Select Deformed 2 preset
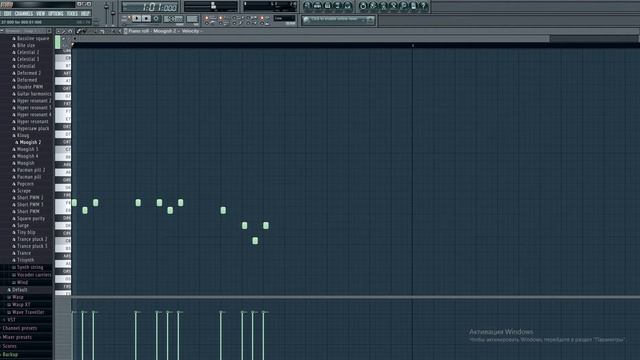This screenshot has width=640, height=360. [x=29, y=73]
